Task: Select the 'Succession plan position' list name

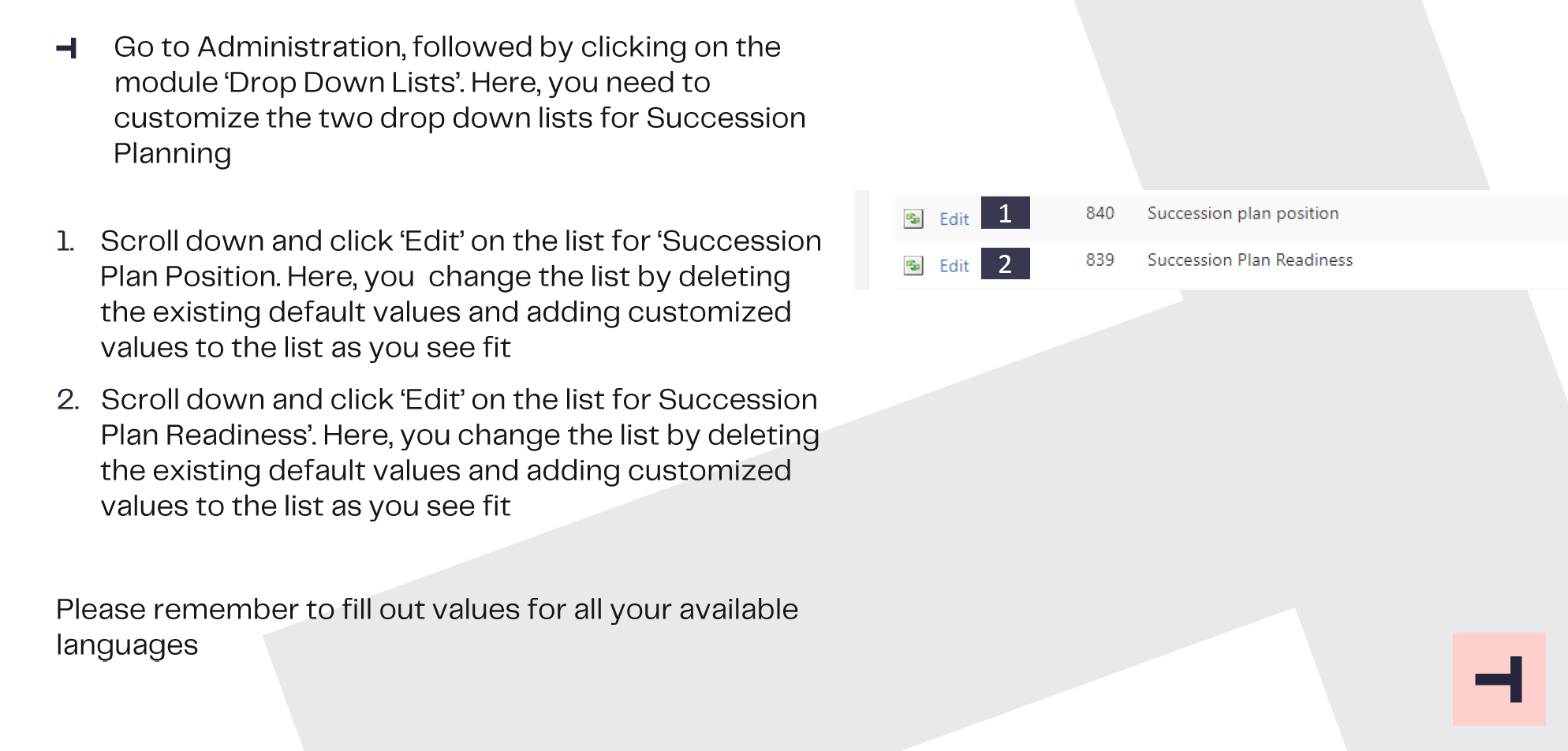Action: [1243, 213]
